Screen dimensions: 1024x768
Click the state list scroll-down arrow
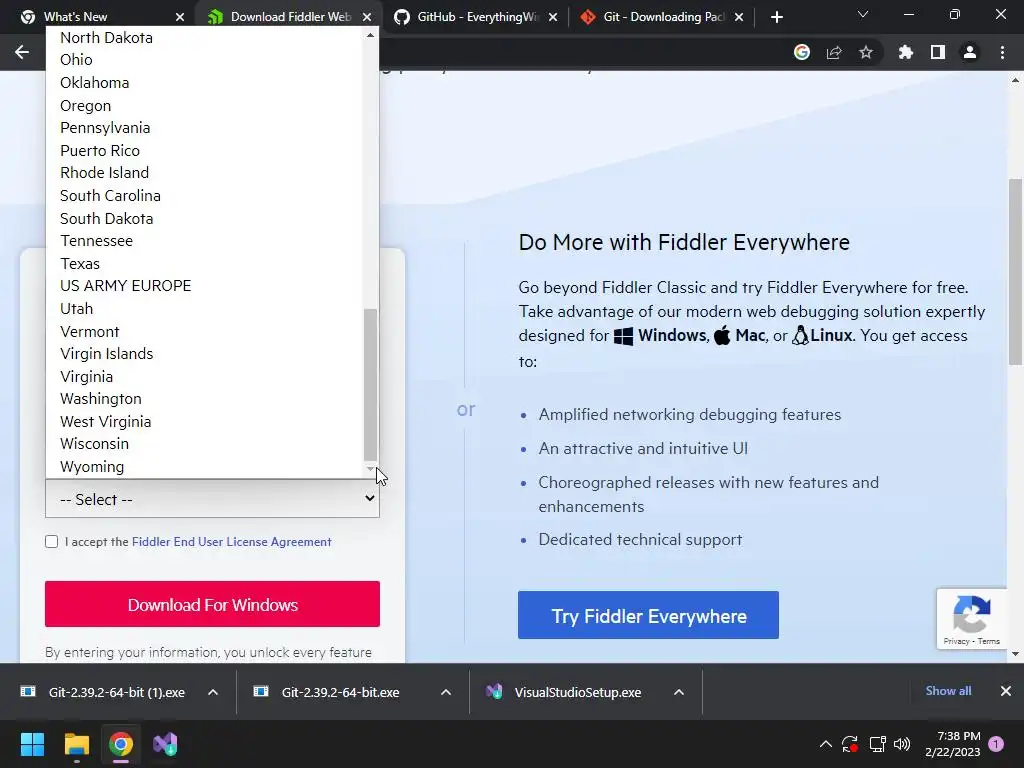tap(370, 469)
